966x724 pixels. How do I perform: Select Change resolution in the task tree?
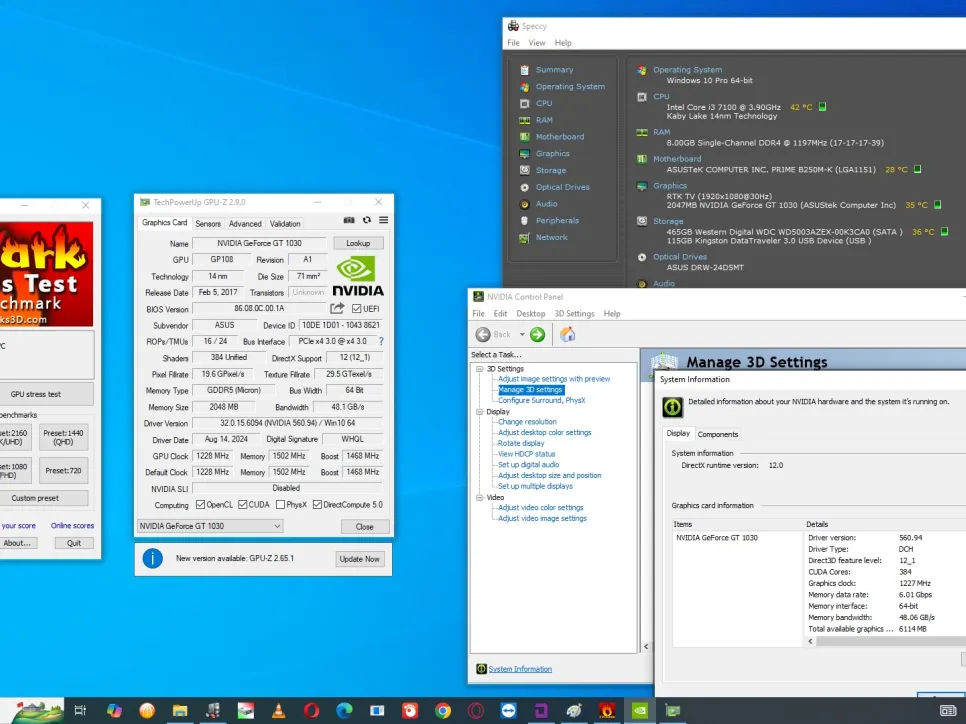[527, 421]
